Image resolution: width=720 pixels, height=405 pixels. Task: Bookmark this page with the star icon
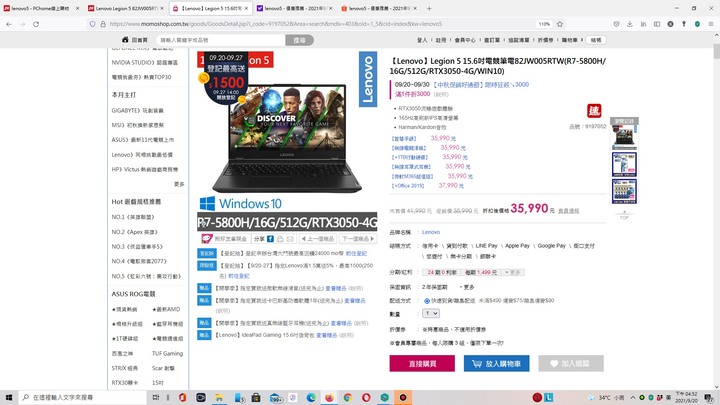click(x=560, y=24)
